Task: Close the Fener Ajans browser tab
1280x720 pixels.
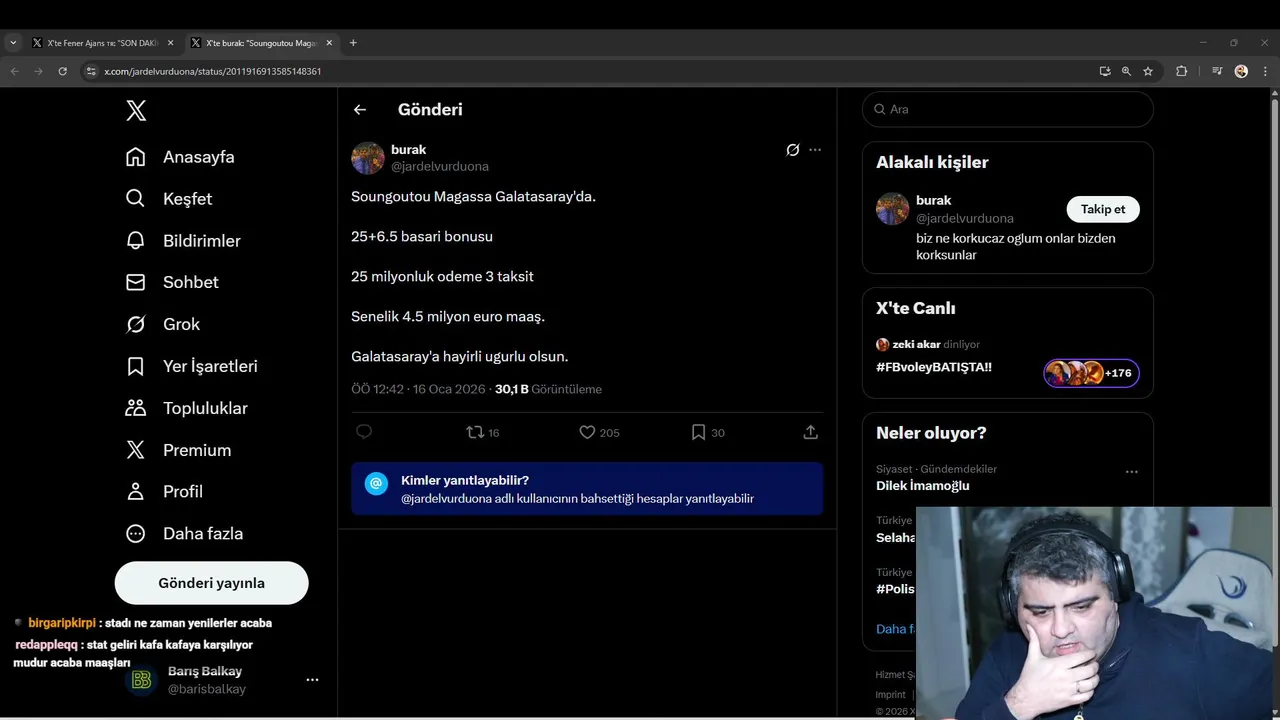Action: (x=170, y=43)
